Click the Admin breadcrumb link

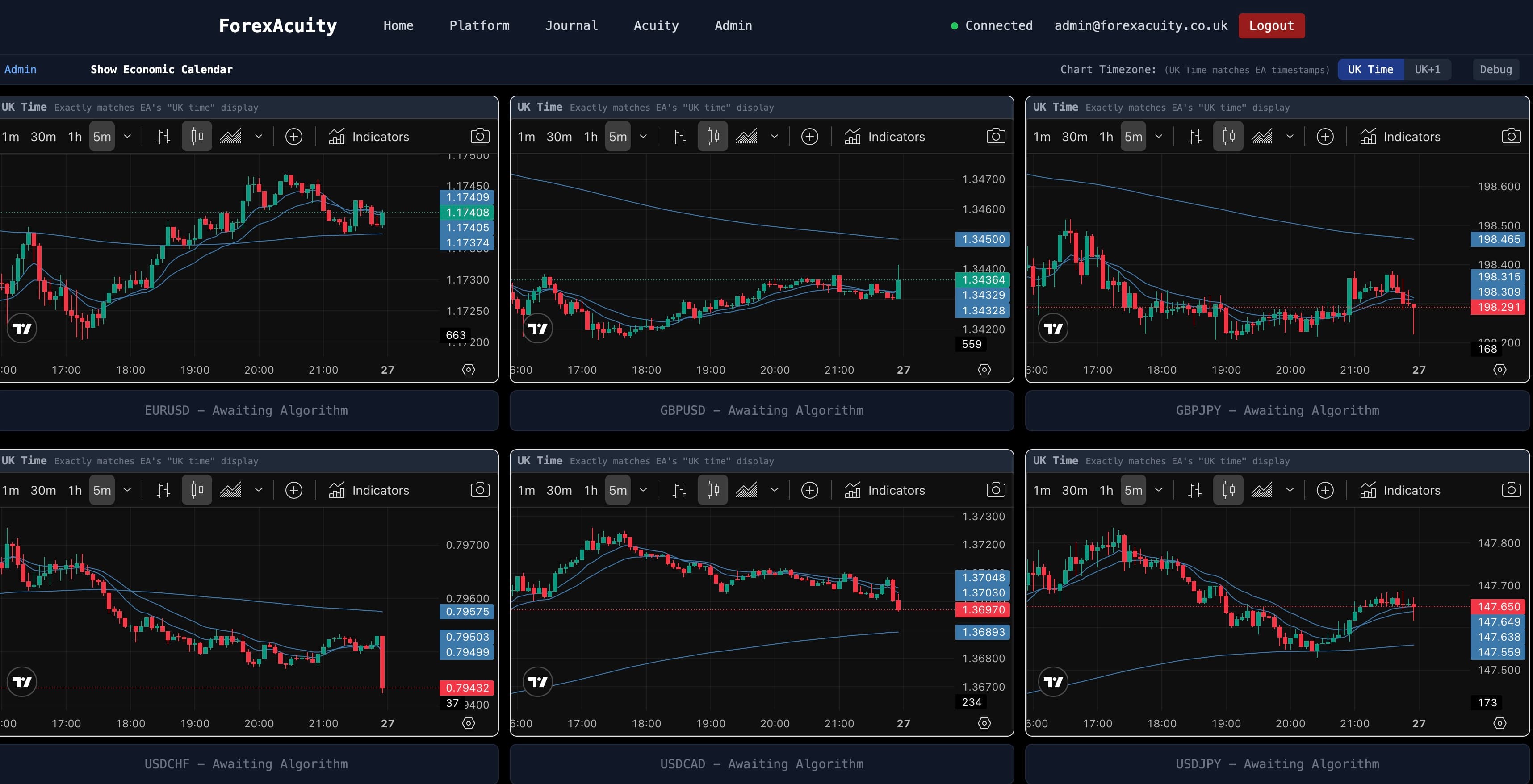(20, 70)
